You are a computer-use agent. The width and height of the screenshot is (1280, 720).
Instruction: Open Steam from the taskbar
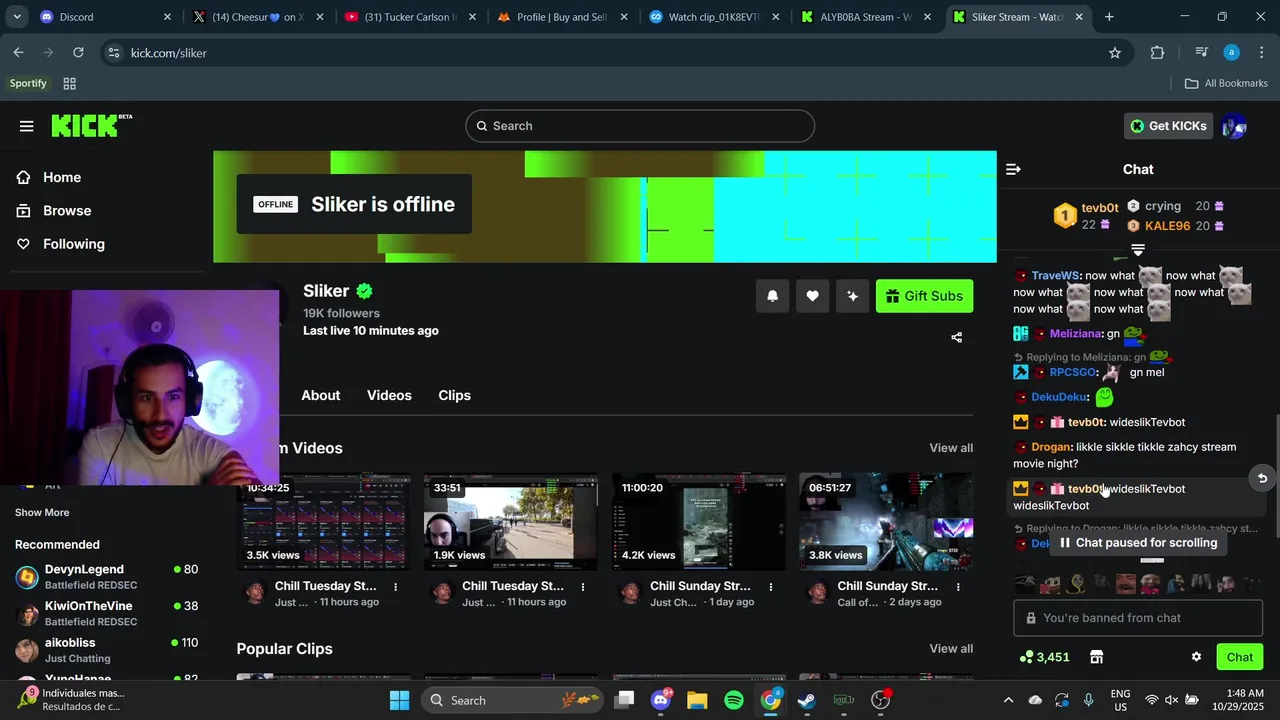click(807, 700)
